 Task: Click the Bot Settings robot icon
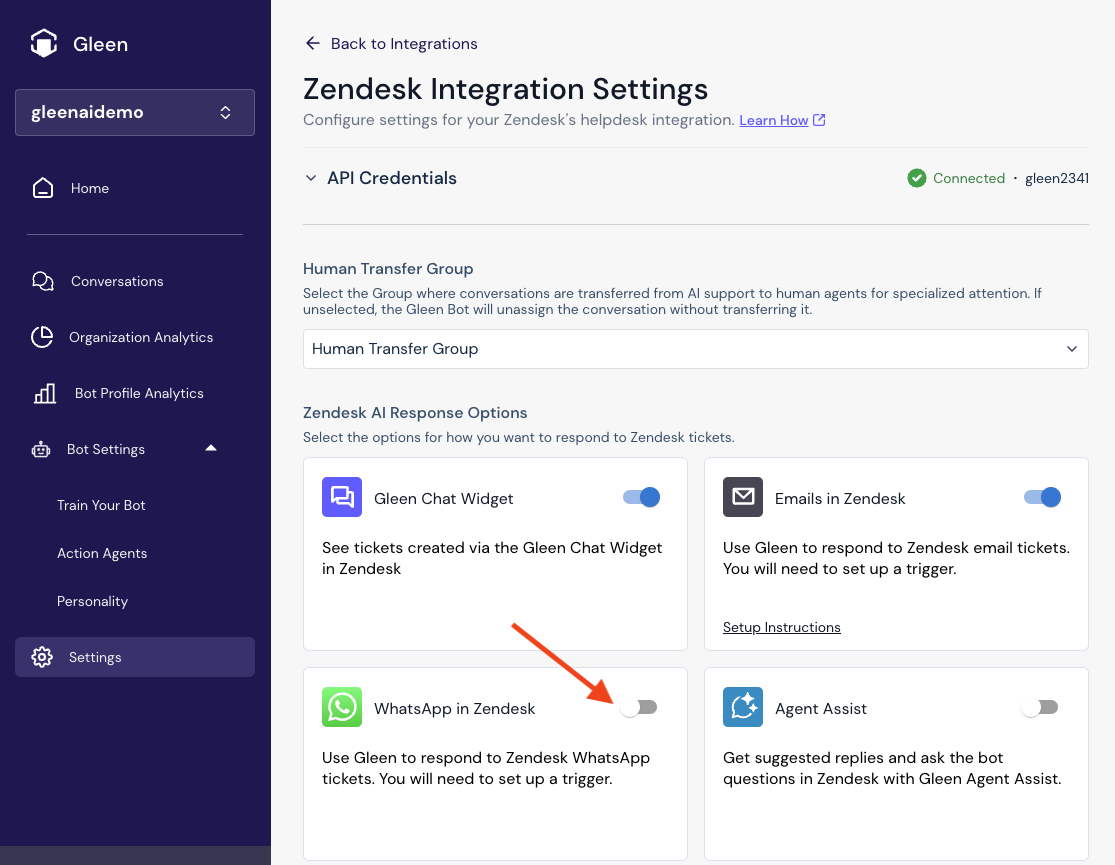click(41, 449)
